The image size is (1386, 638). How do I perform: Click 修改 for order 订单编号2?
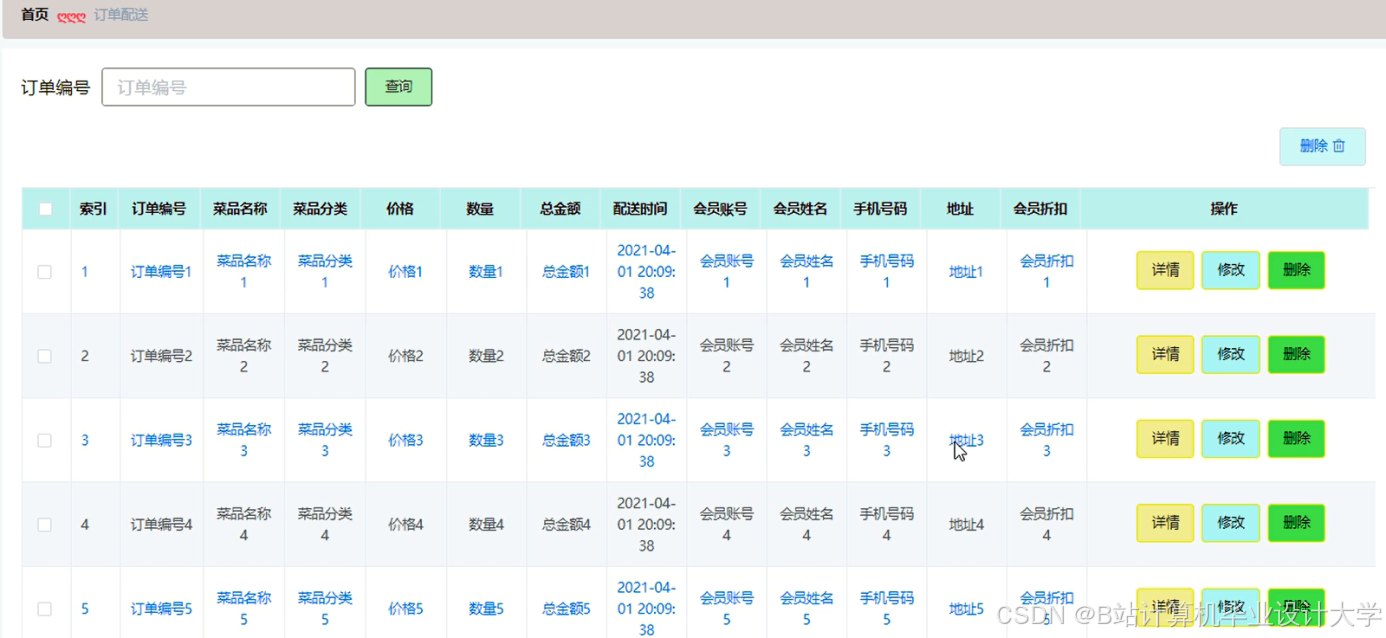click(x=1231, y=354)
